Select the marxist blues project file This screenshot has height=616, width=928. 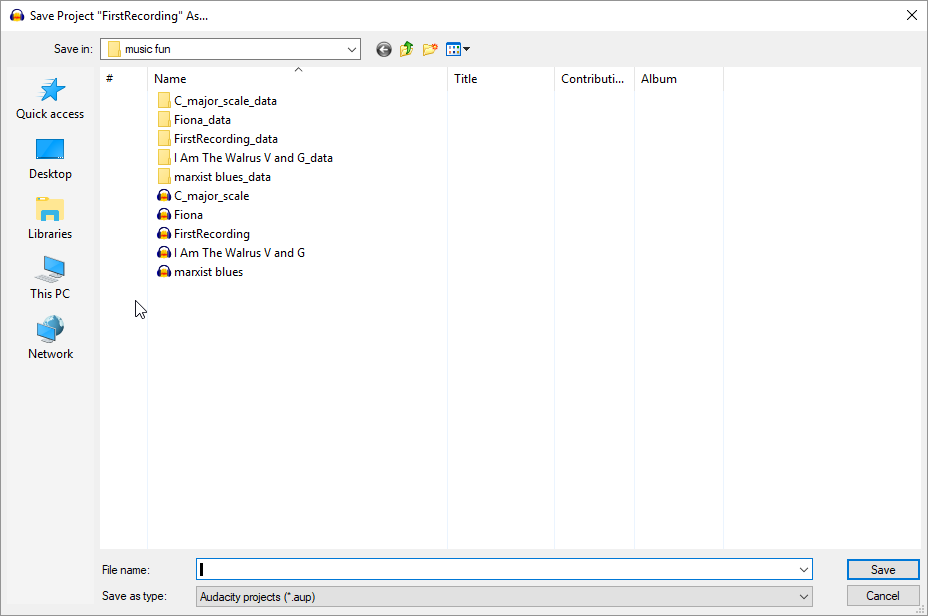click(x=208, y=272)
